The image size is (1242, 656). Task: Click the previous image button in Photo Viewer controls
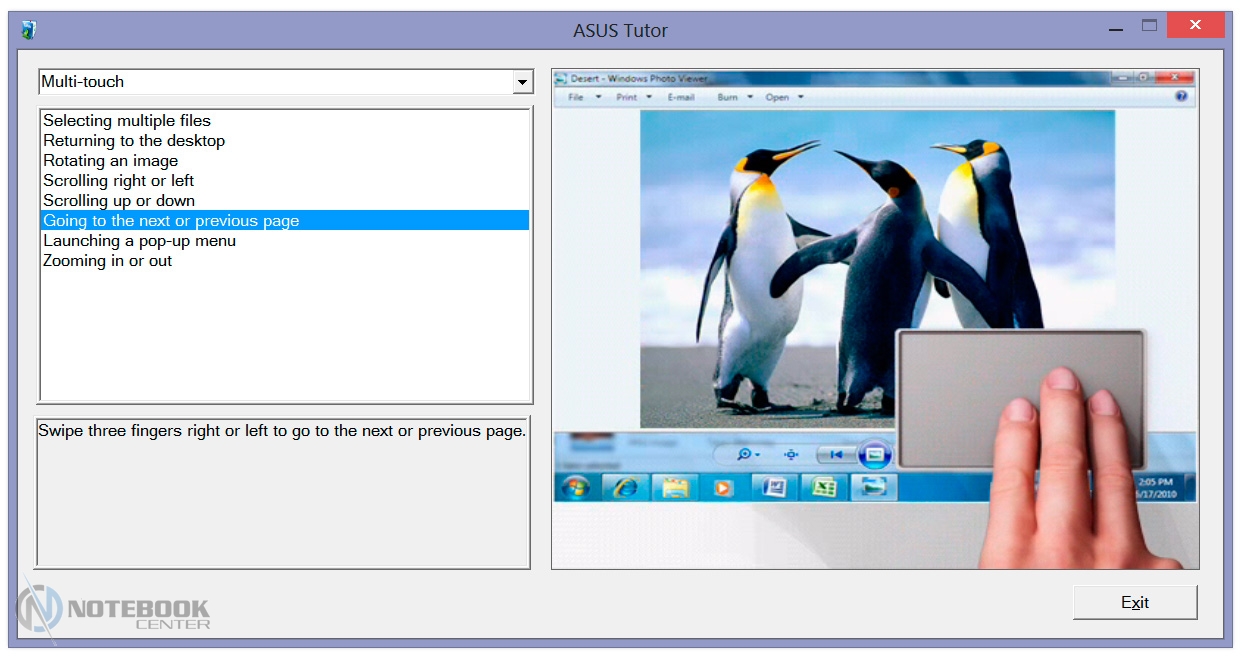(835, 455)
